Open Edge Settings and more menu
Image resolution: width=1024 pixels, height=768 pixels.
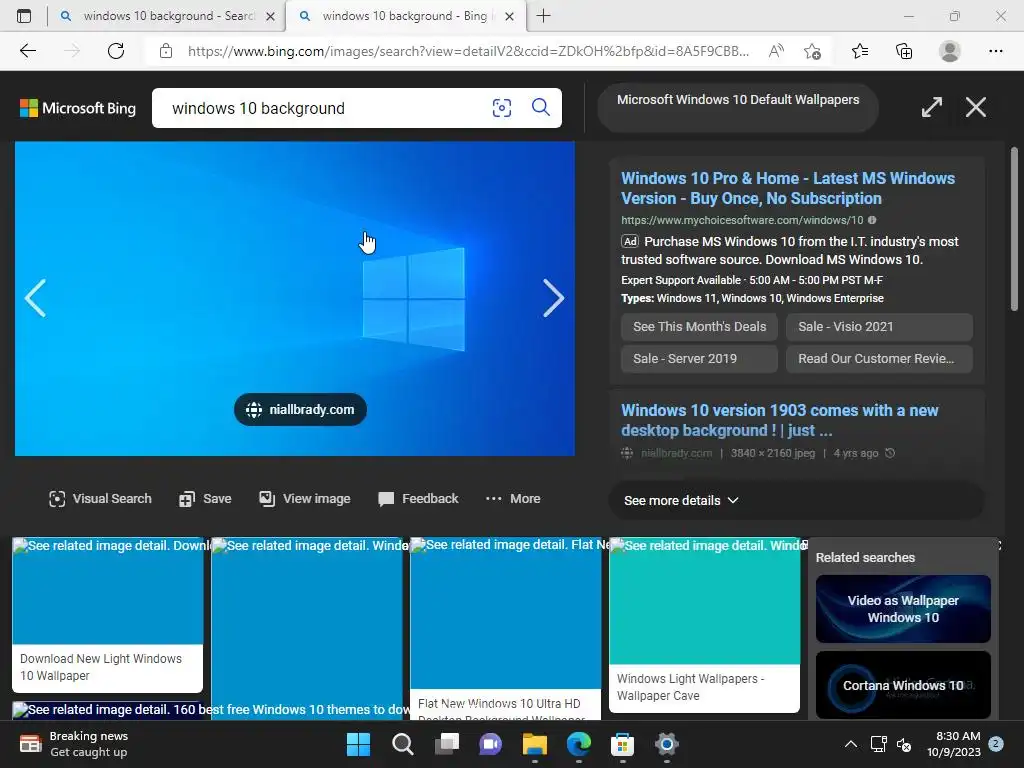(995, 51)
